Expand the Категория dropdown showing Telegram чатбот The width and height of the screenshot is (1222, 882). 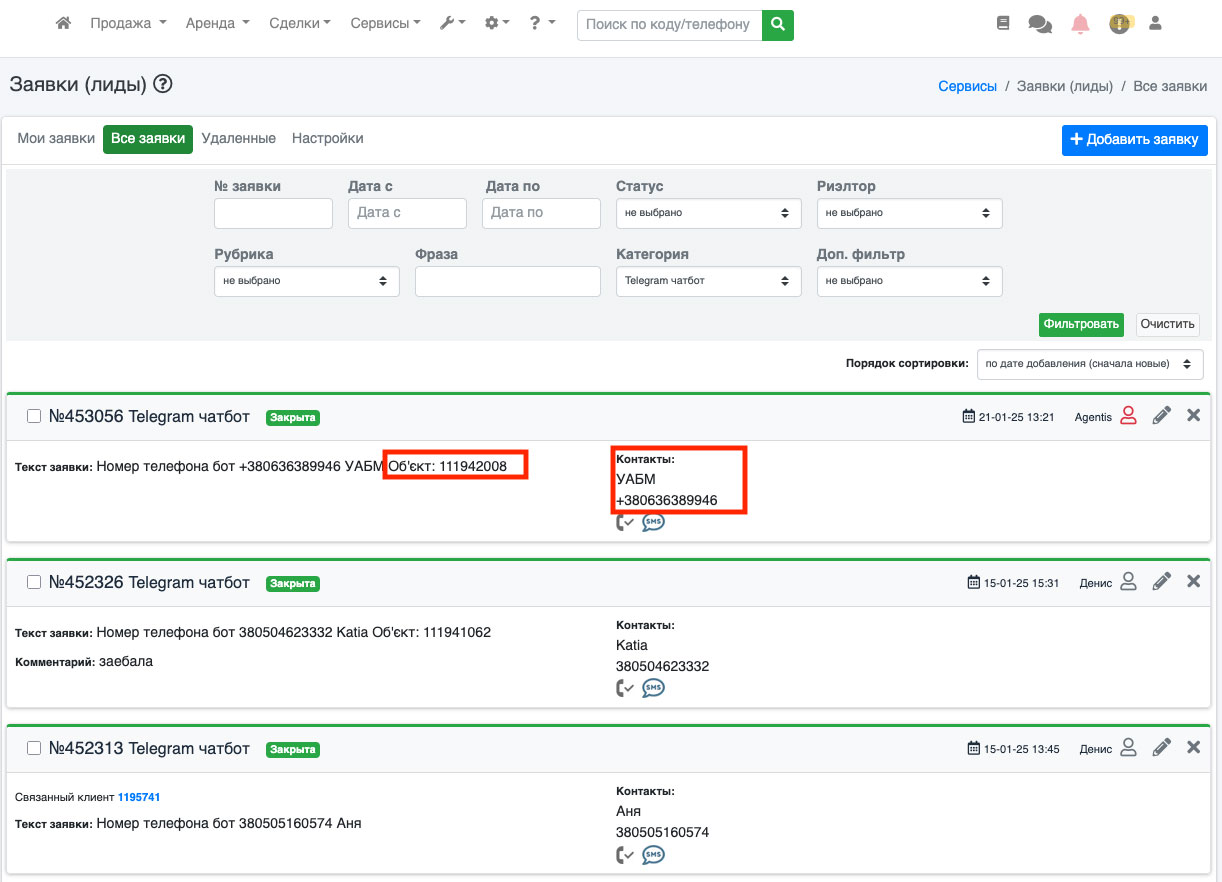708,281
